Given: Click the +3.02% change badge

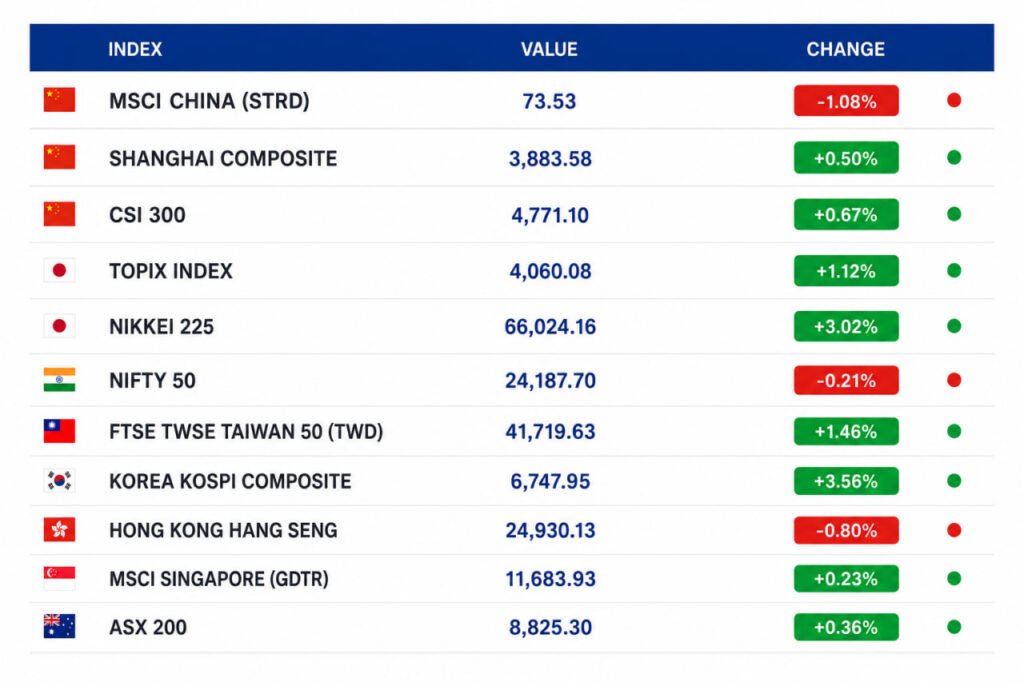Looking at the screenshot, I should (846, 326).
